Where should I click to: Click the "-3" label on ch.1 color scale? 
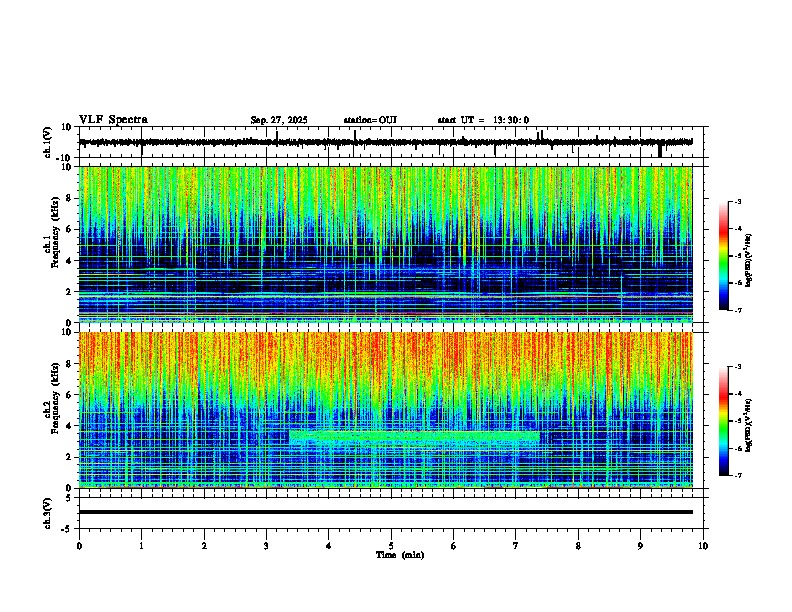737,201
